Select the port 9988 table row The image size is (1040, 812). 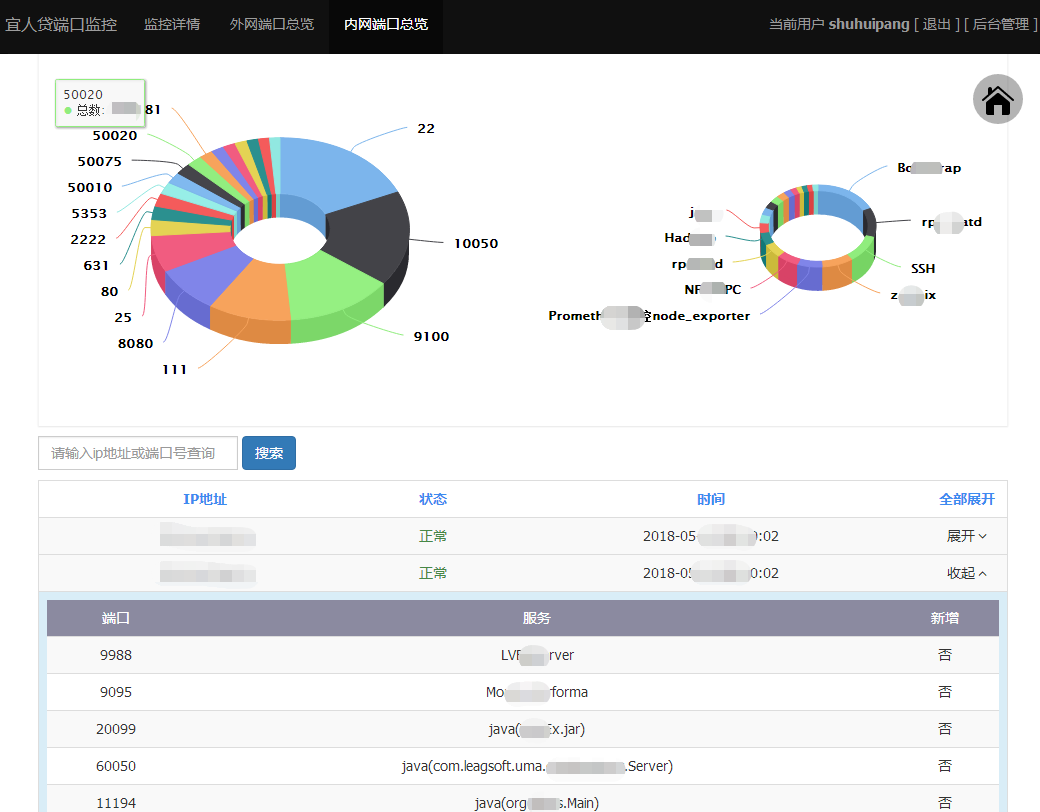pyautogui.click(x=523, y=655)
